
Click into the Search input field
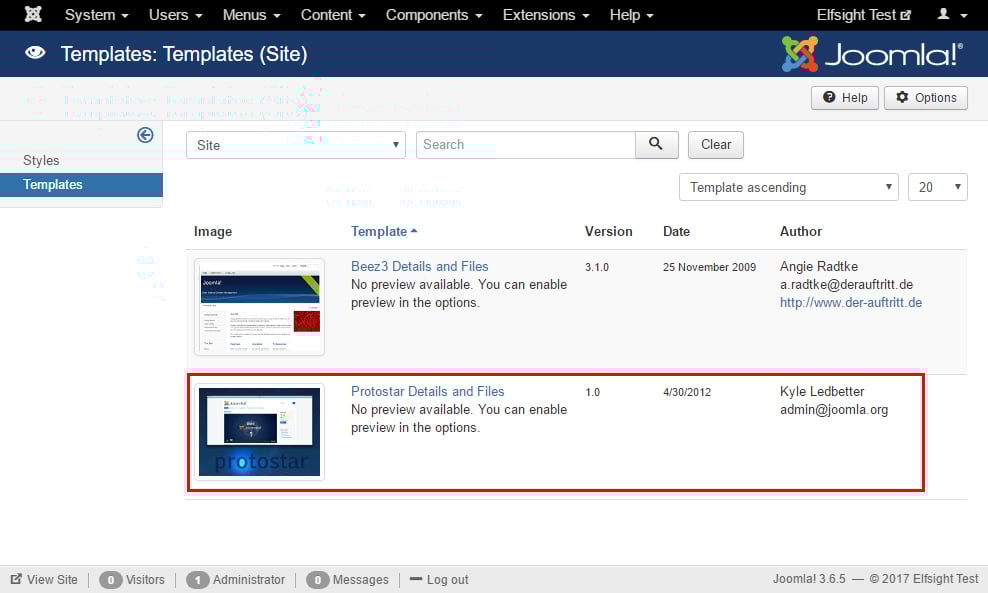point(526,145)
